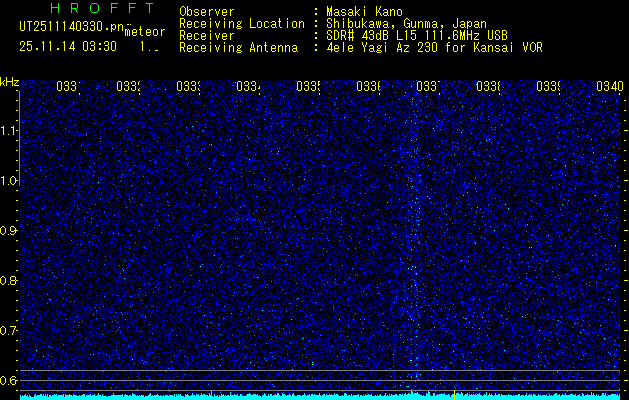
Task: Click time marker 0336
Action: coord(368,86)
